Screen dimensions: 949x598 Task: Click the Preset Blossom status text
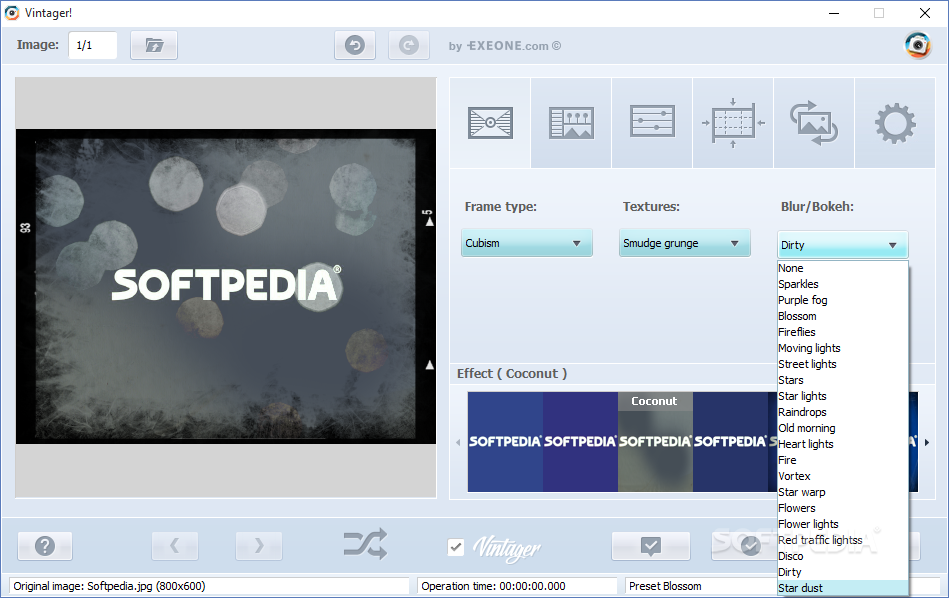[665, 586]
